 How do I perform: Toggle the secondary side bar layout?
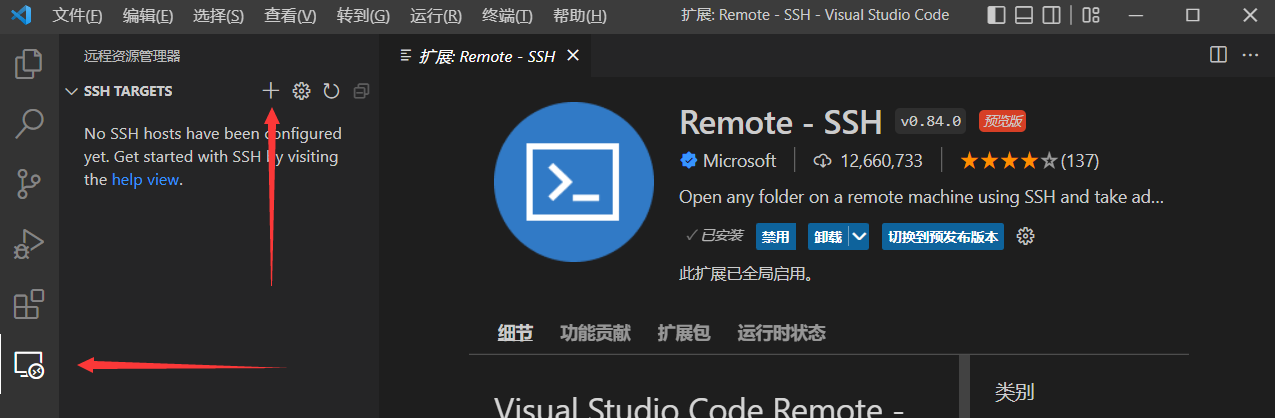coord(1050,16)
